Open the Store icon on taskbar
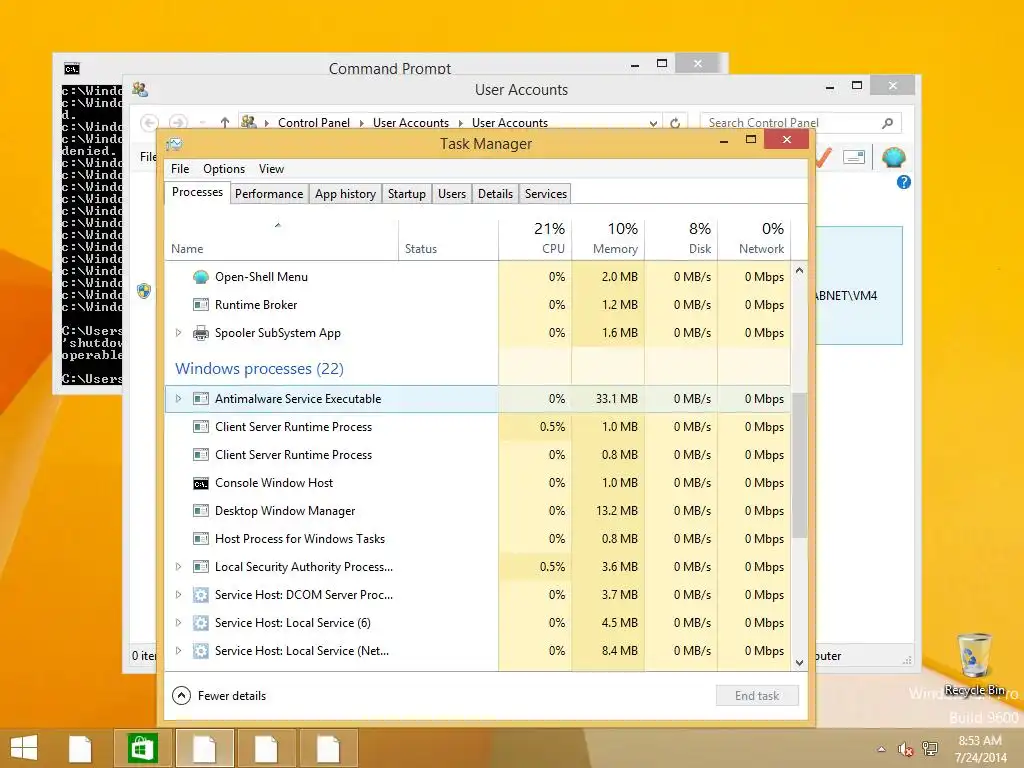Image resolution: width=1024 pixels, height=768 pixels. (142, 748)
